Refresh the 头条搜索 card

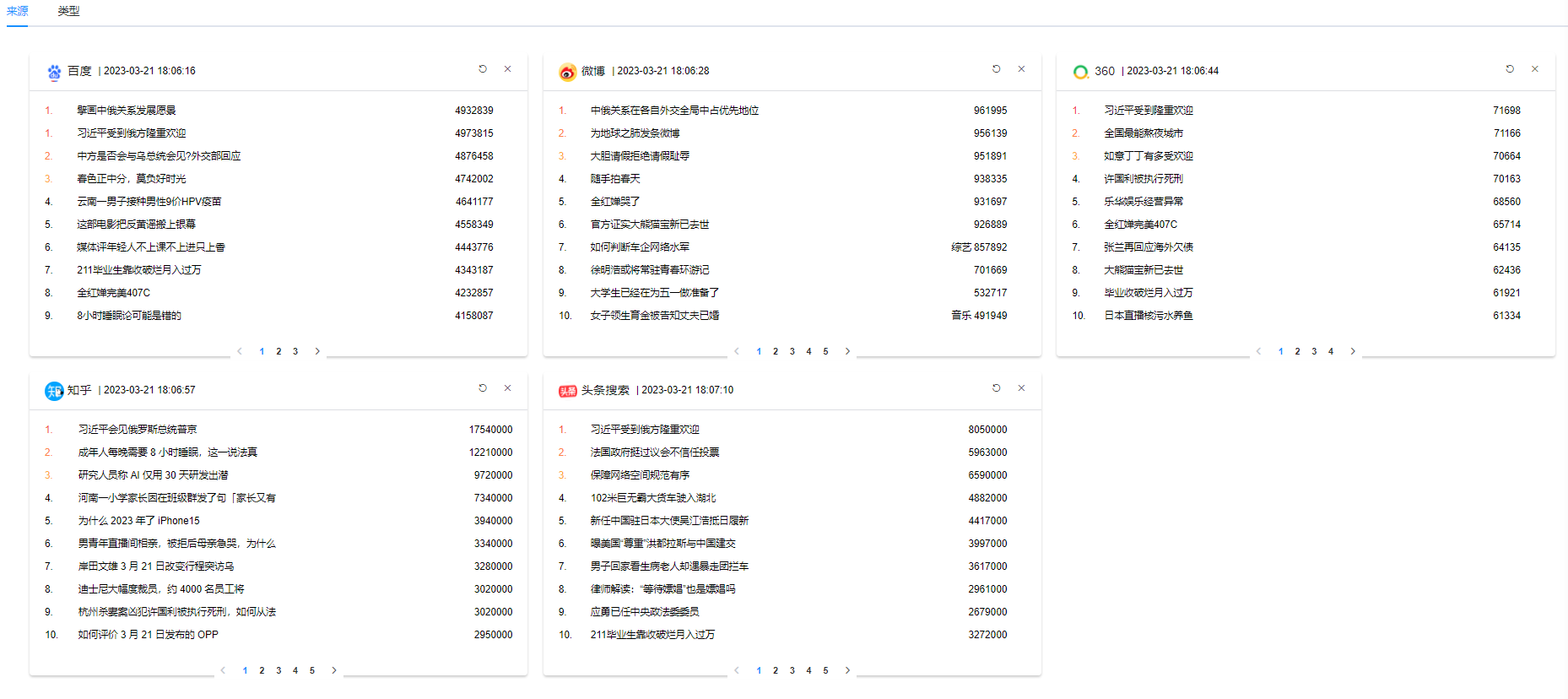tap(996, 388)
